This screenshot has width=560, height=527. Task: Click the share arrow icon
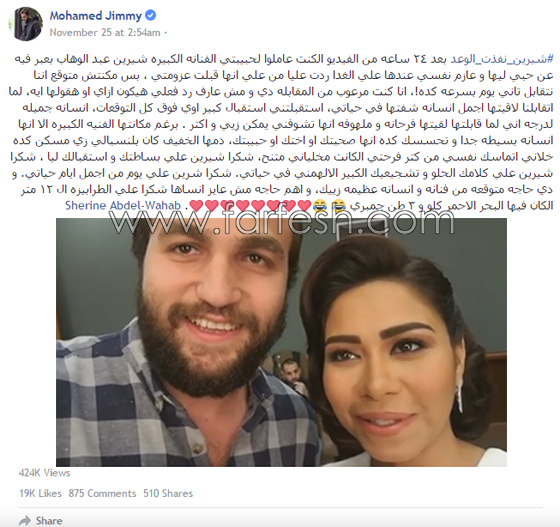coord(25,521)
